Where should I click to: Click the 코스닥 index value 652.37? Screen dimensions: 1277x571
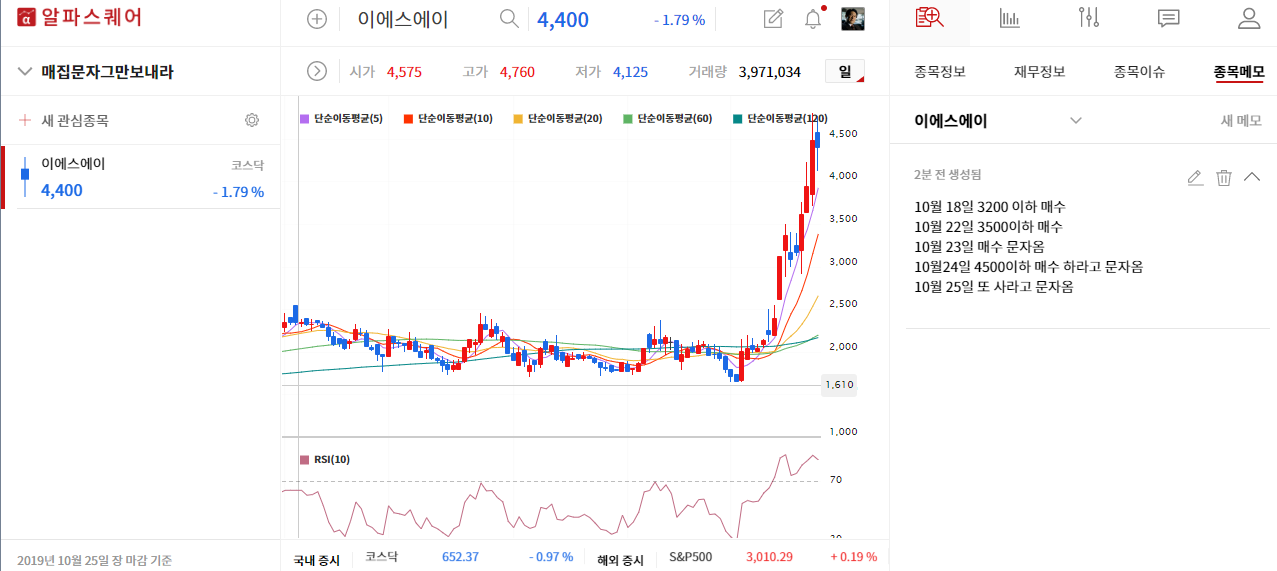[460, 557]
